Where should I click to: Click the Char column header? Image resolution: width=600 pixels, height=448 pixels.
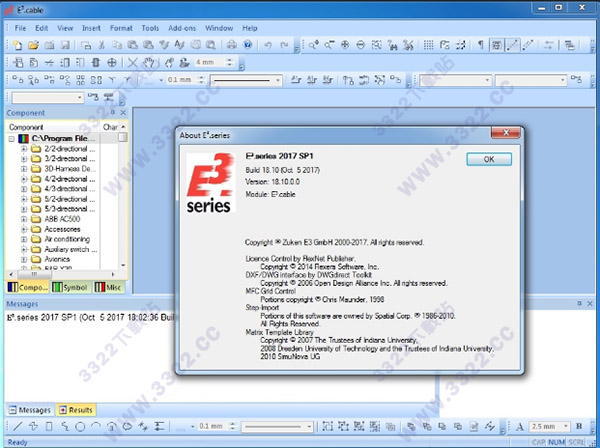point(110,127)
